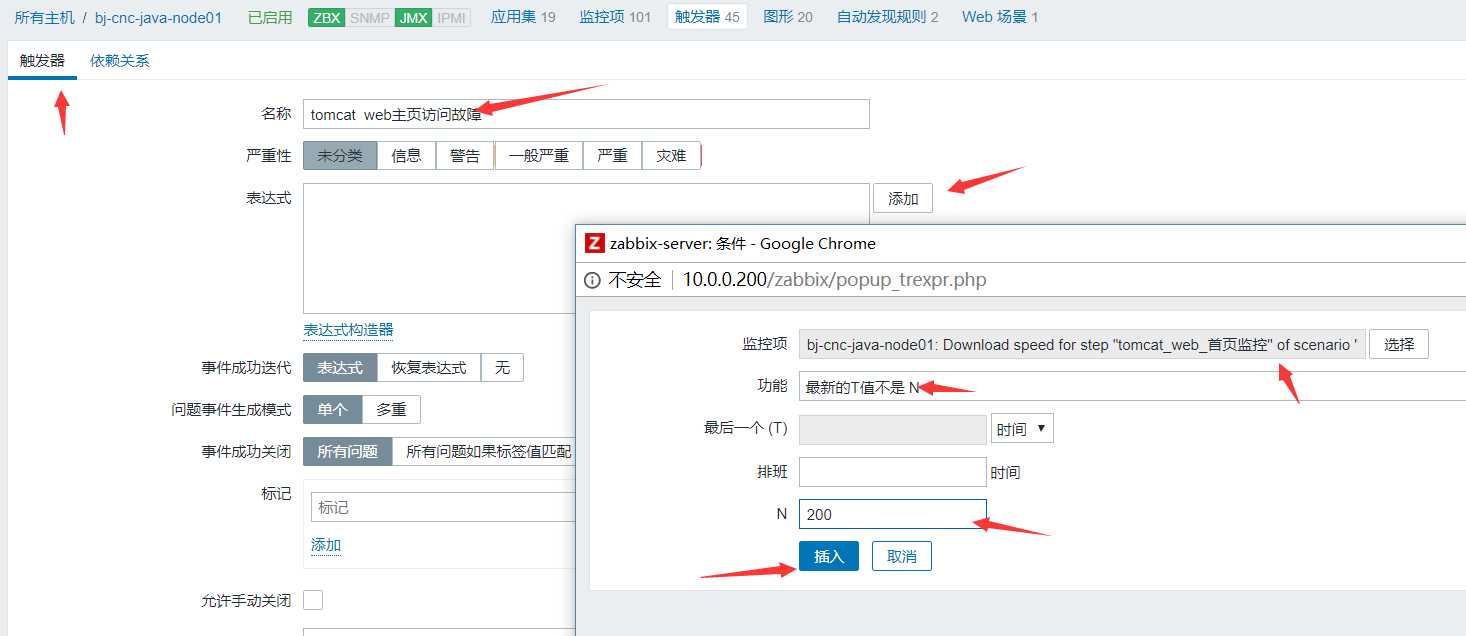The image size is (1466, 636).
Task: Select 灾难 severity
Action: click(671, 156)
